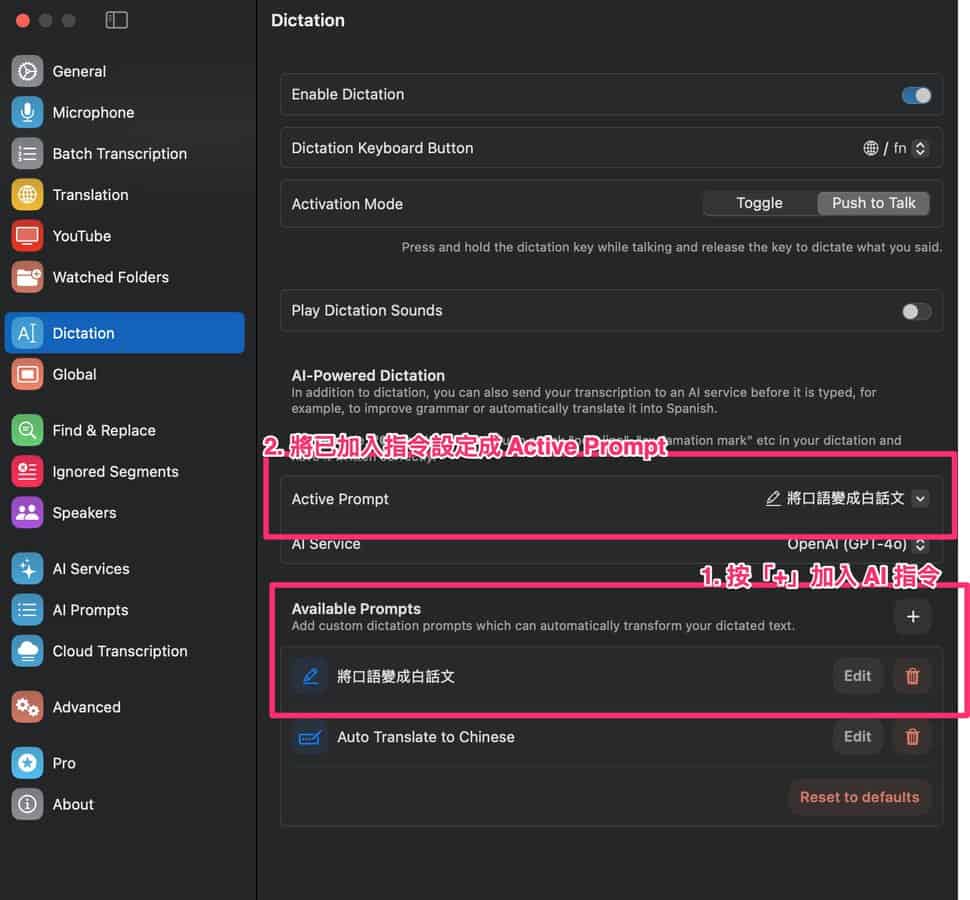
Task: Turn off the Enable Dictation switch
Action: coord(916,95)
